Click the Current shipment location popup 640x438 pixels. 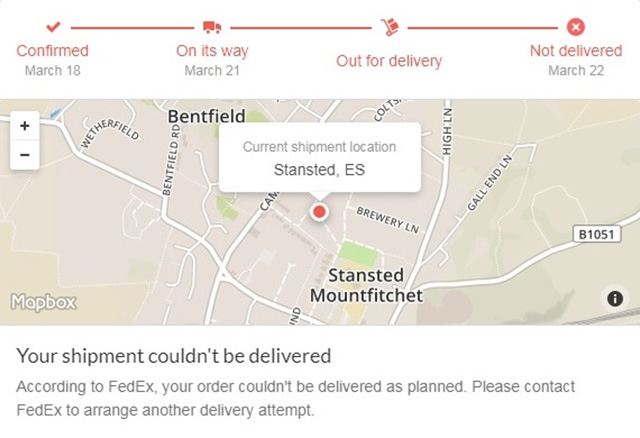tap(319, 158)
